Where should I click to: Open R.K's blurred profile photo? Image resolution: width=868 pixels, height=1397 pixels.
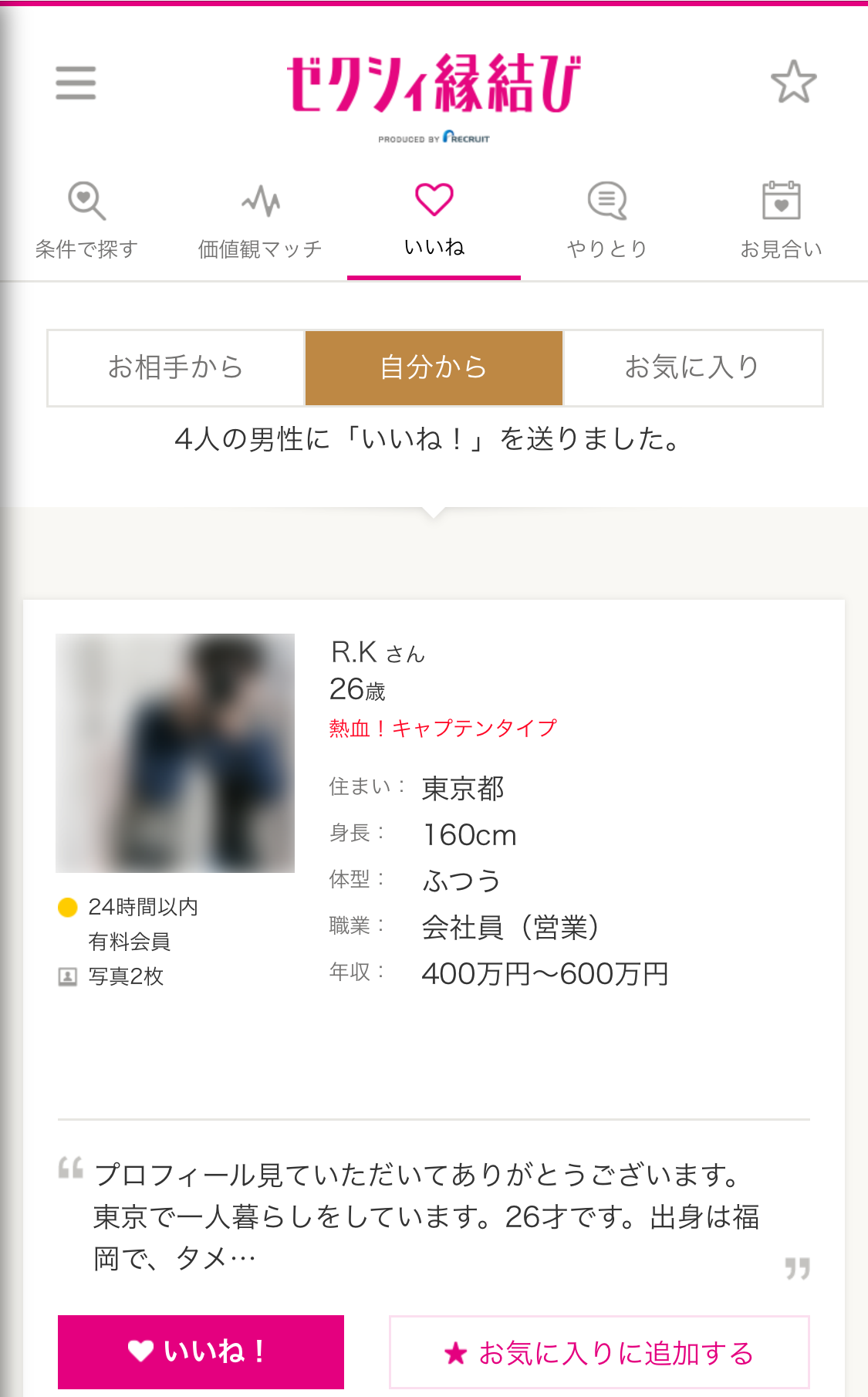175,753
